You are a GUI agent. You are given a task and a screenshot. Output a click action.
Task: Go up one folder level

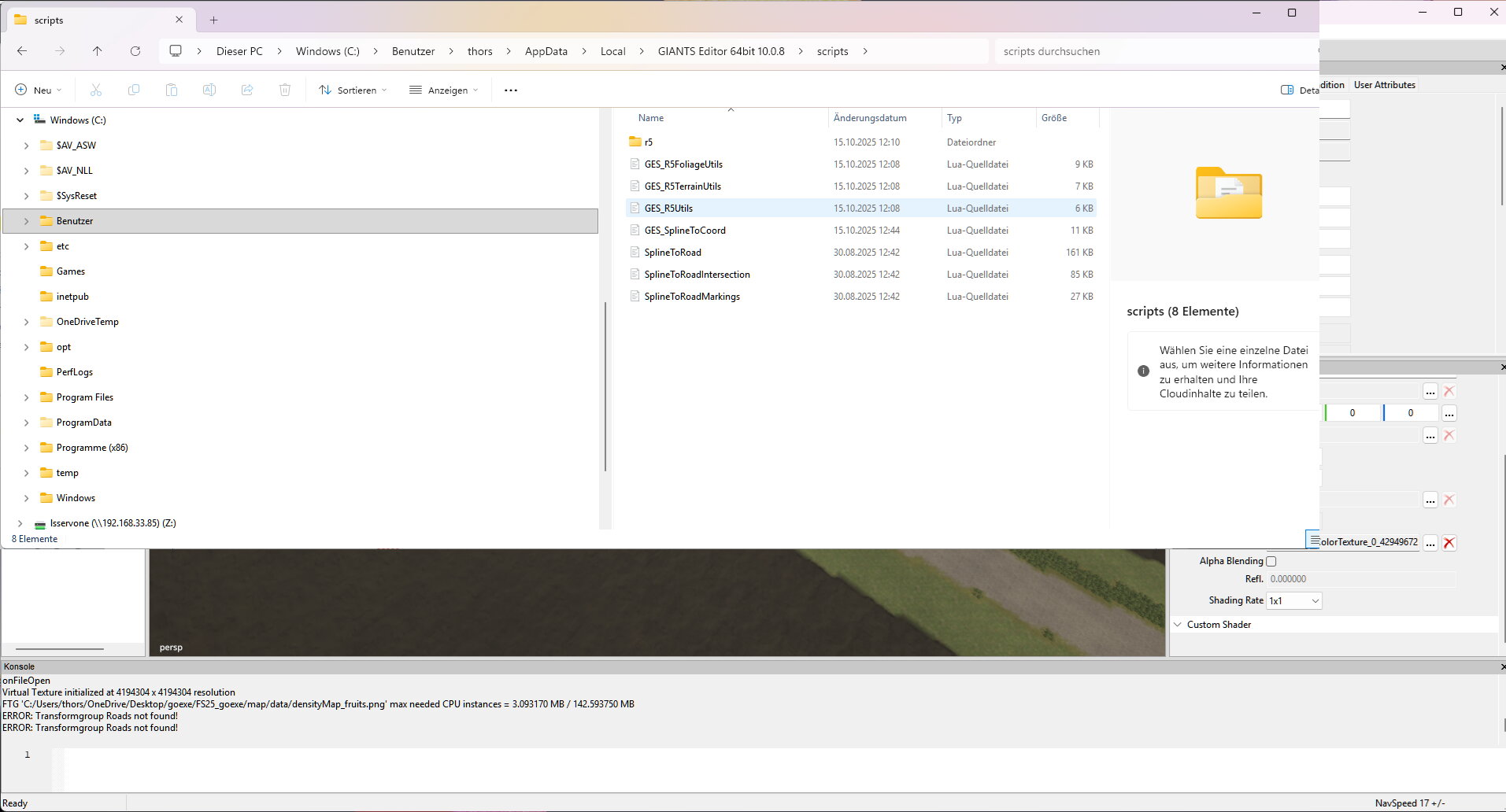click(x=97, y=51)
